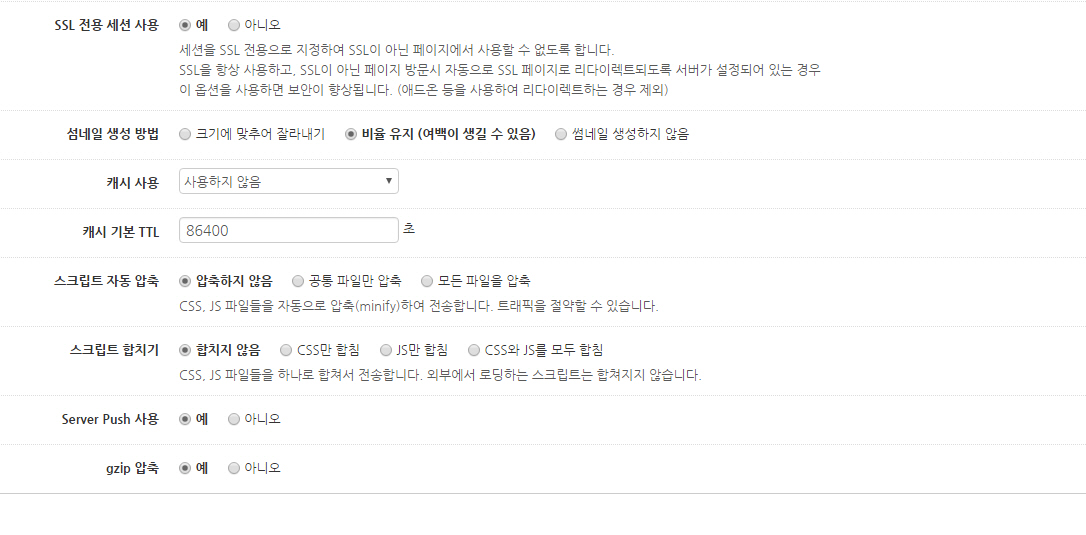Select '압축하지 않음' for script compression
This screenshot has width=1086, height=535.
185,281
